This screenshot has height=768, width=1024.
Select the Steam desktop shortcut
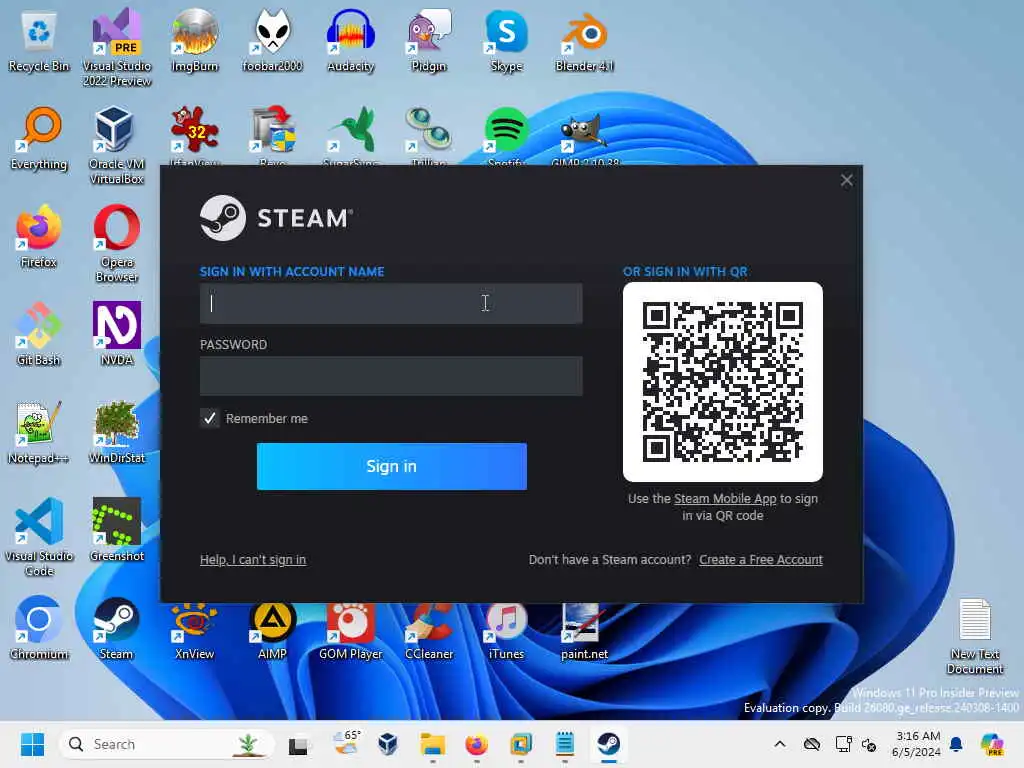click(117, 628)
